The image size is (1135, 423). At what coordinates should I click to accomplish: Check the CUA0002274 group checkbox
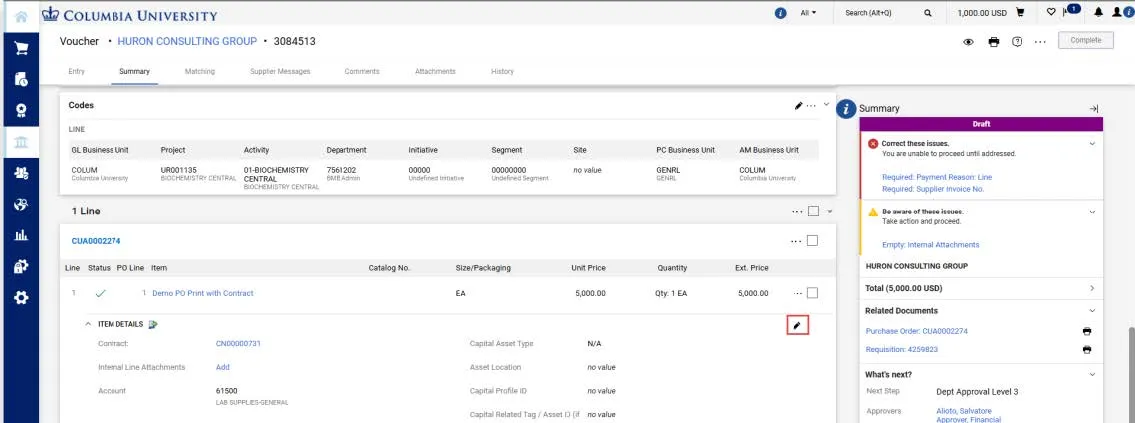coord(812,240)
